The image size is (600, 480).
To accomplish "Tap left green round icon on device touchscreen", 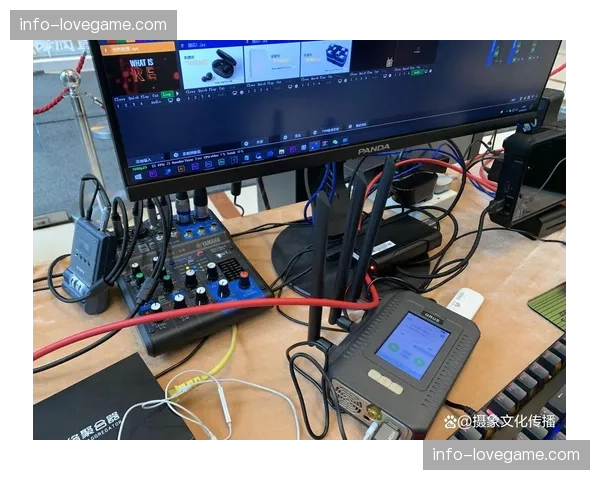I will click(395, 349).
